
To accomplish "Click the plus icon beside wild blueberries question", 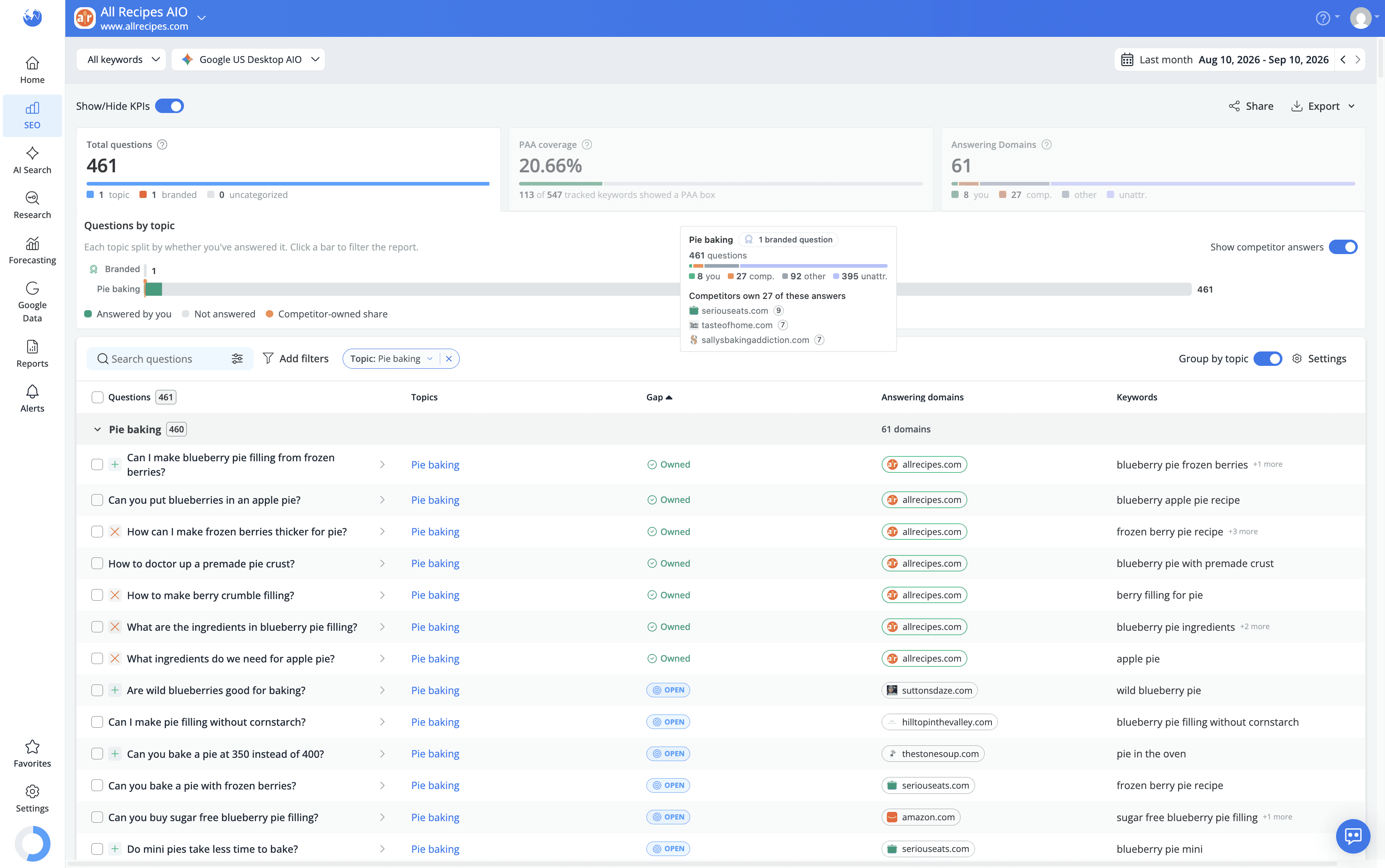I will click(115, 690).
